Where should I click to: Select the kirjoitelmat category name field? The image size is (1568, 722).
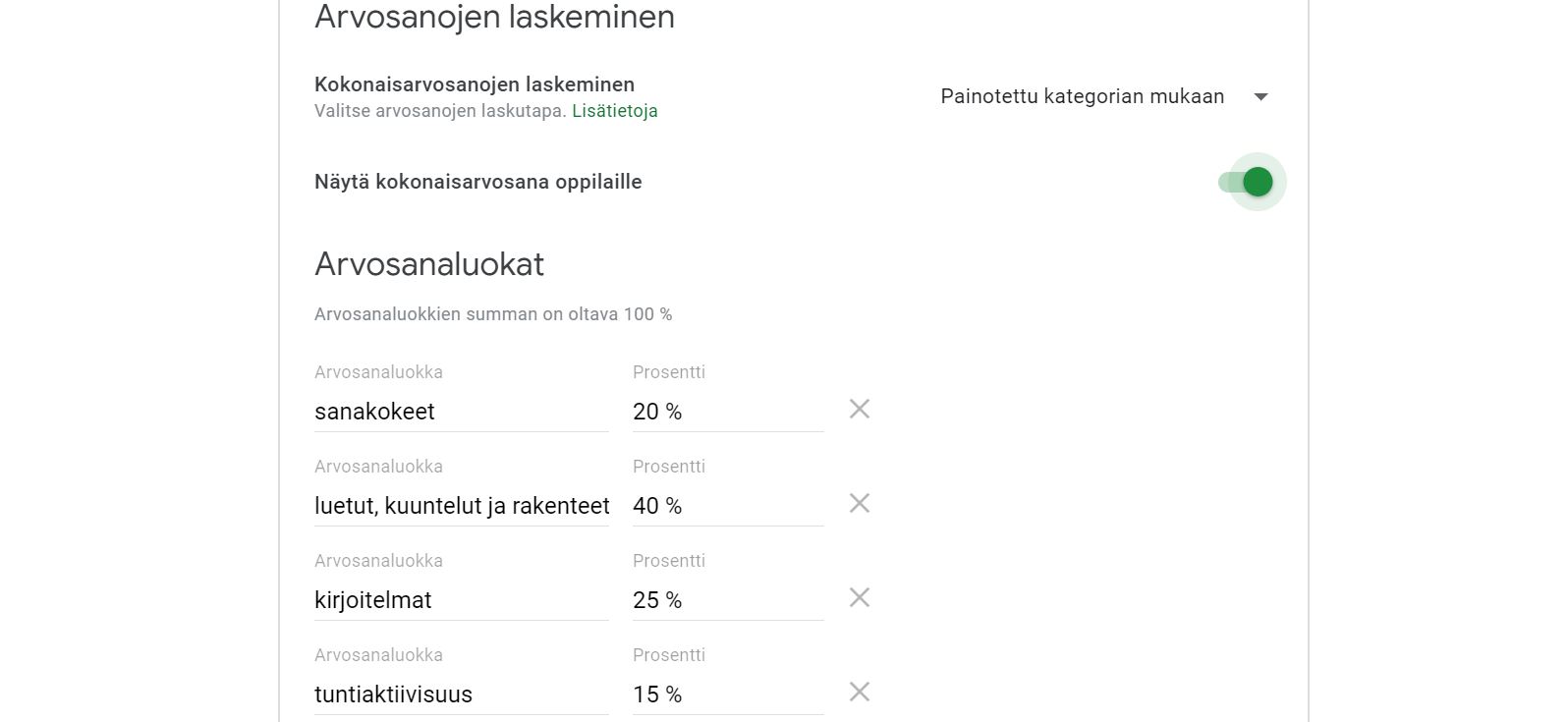[461, 600]
